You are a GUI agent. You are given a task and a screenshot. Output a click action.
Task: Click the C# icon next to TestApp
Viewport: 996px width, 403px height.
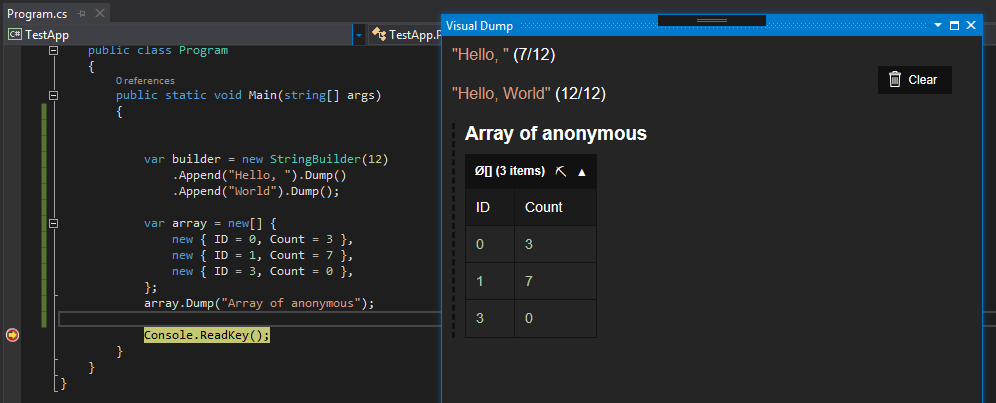15,34
